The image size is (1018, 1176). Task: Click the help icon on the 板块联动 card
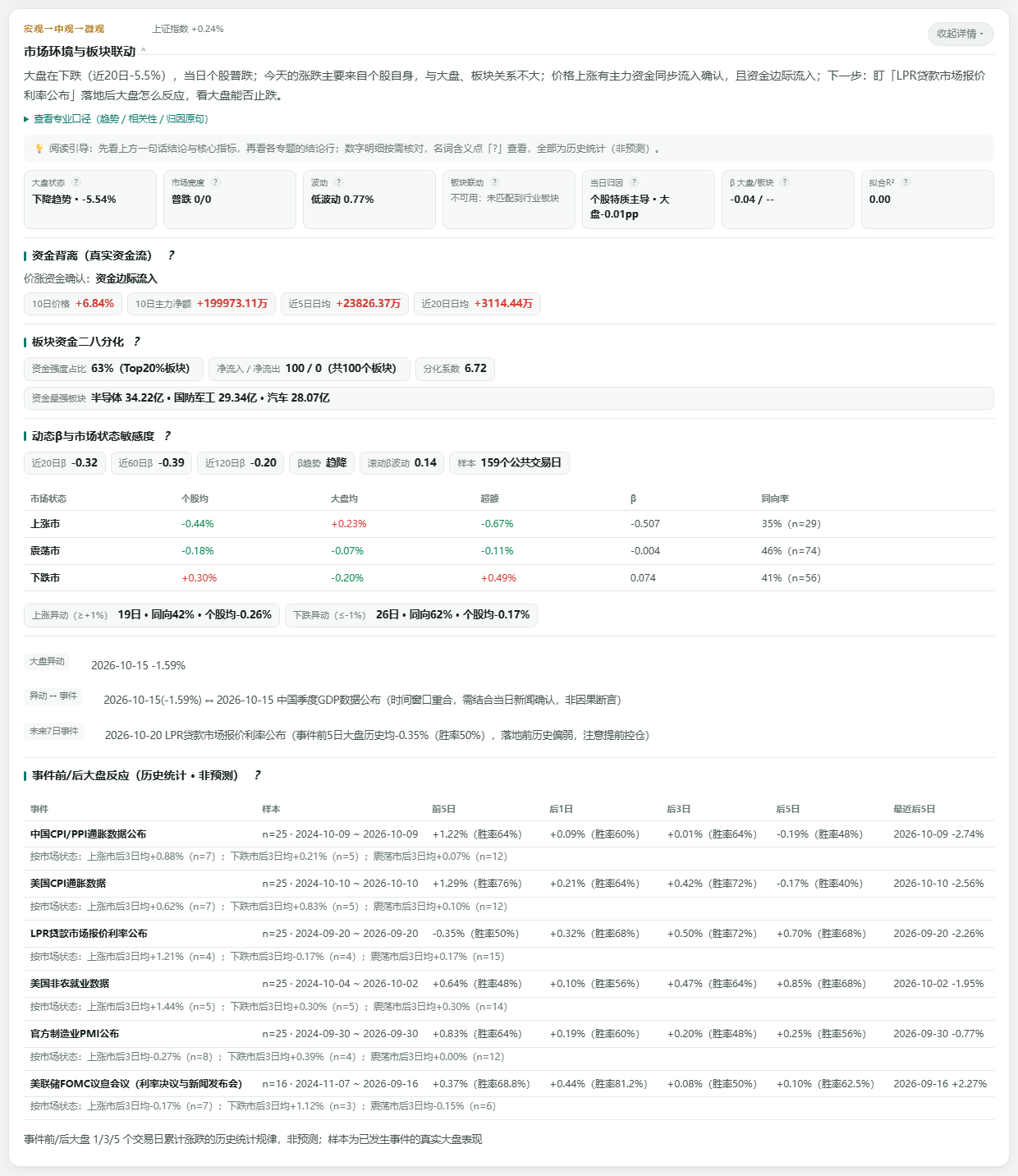pos(495,182)
